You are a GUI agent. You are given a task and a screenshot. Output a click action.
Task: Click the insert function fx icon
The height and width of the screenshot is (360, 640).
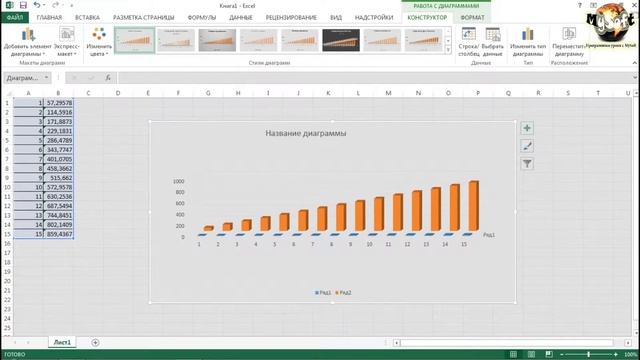pos(108,78)
